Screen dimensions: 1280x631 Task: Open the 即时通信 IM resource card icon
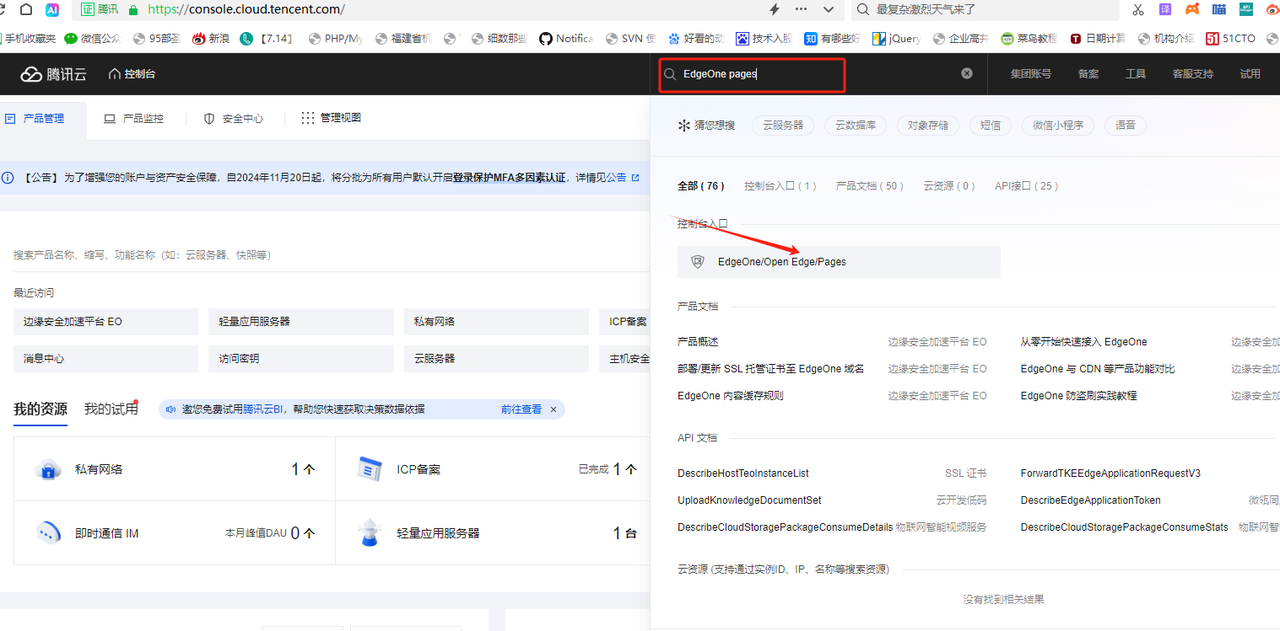pos(49,533)
